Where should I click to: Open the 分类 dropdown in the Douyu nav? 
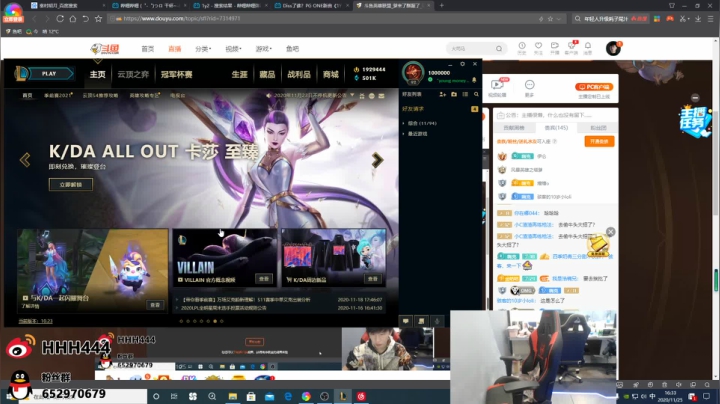click(203, 49)
